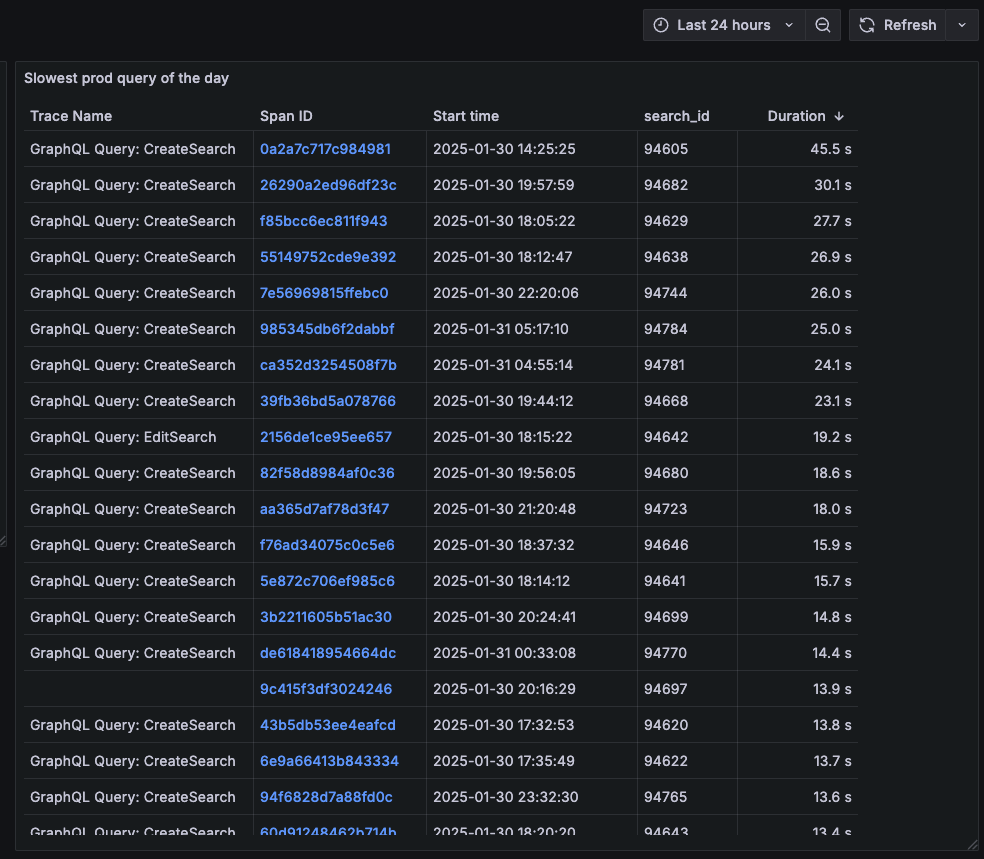
Task: Sort by the search_id column header
Action: point(676,116)
